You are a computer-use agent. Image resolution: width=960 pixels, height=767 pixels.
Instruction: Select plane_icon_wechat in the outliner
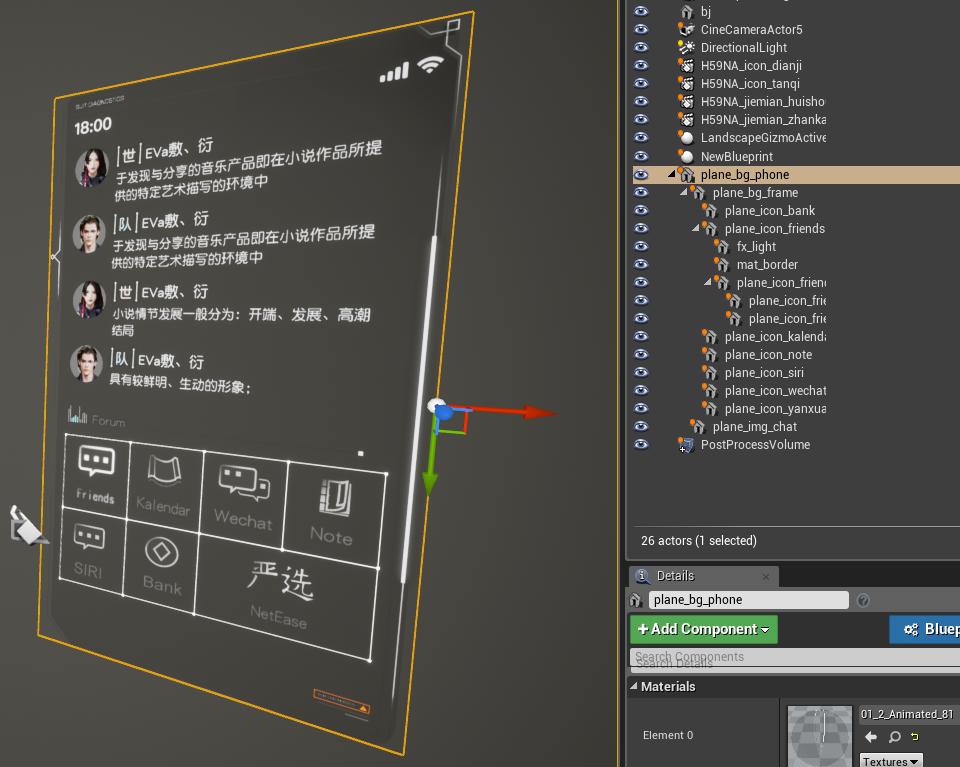[x=775, y=390]
